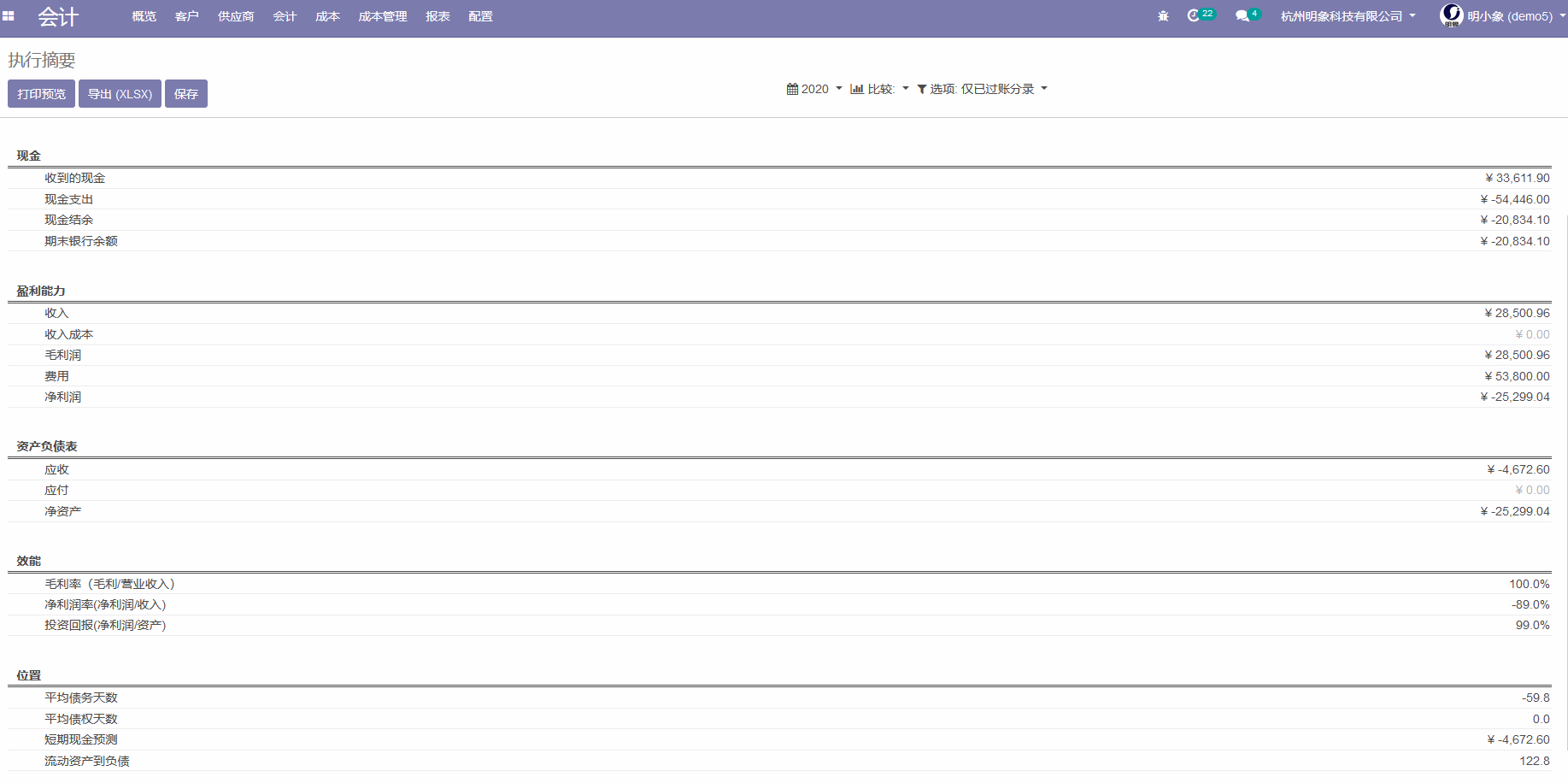Click the debug bug icon
Screen dimensions: 1568x783
(x=1163, y=16)
